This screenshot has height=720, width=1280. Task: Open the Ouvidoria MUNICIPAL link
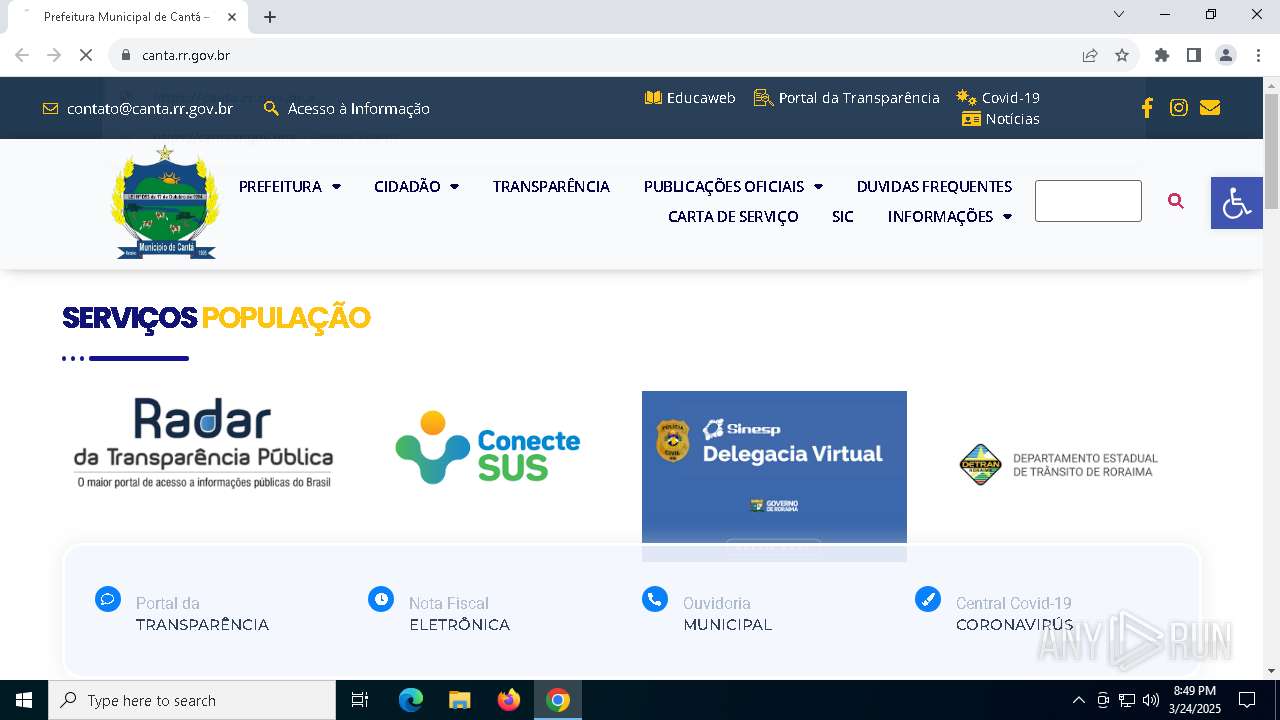point(728,614)
